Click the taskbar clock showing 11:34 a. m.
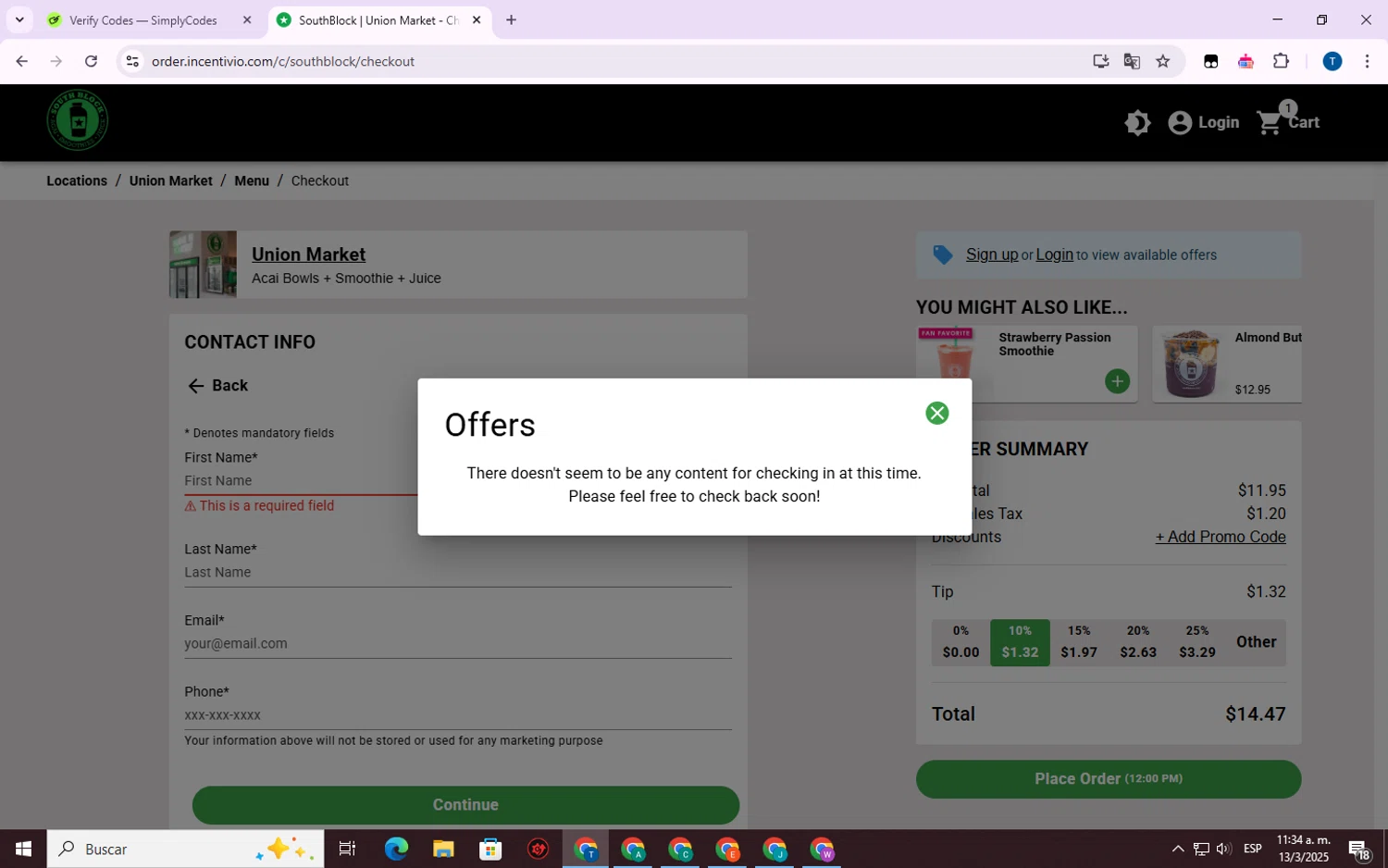1388x868 pixels. 1302,849
